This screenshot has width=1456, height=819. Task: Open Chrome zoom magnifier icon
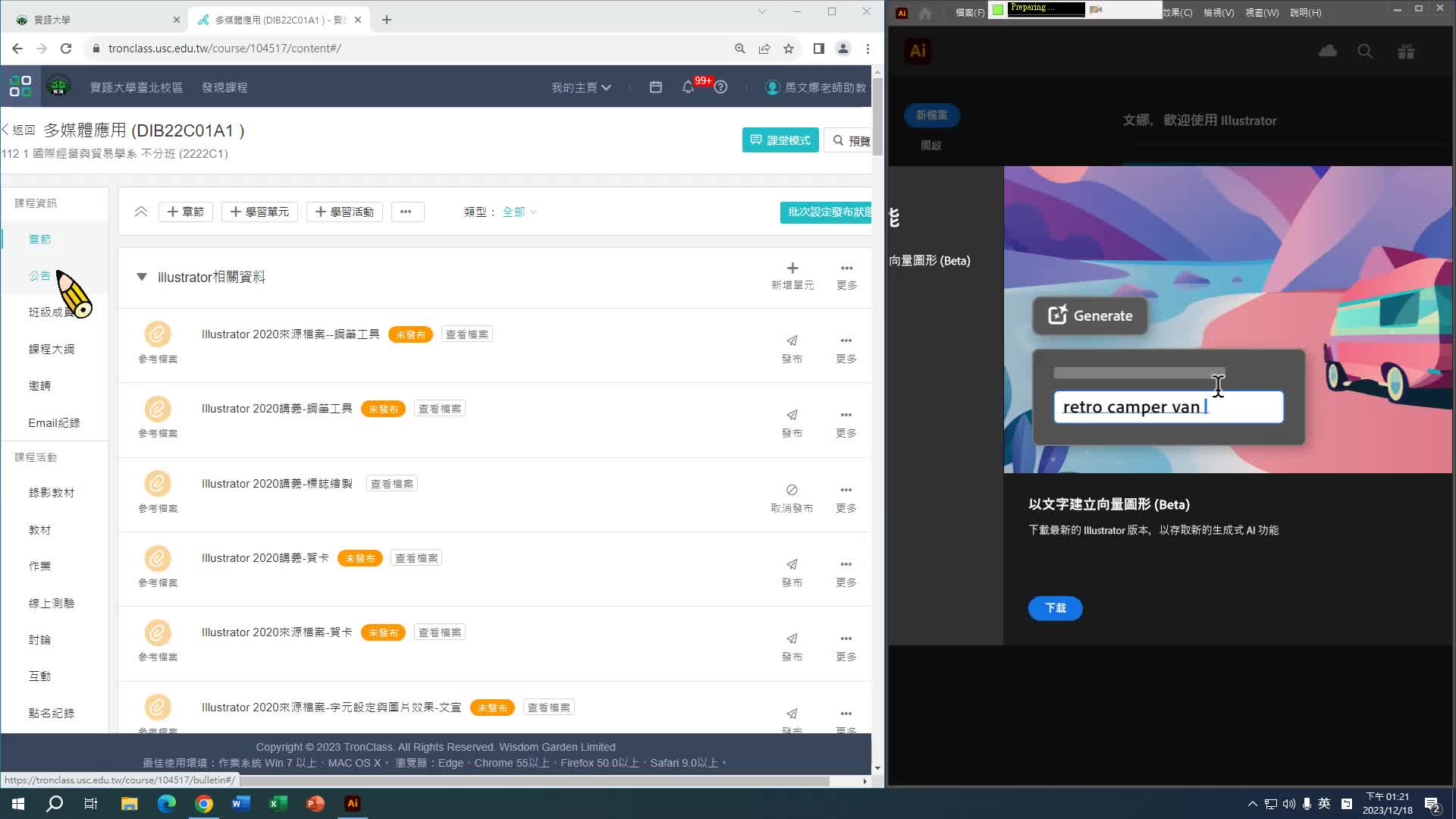740,49
